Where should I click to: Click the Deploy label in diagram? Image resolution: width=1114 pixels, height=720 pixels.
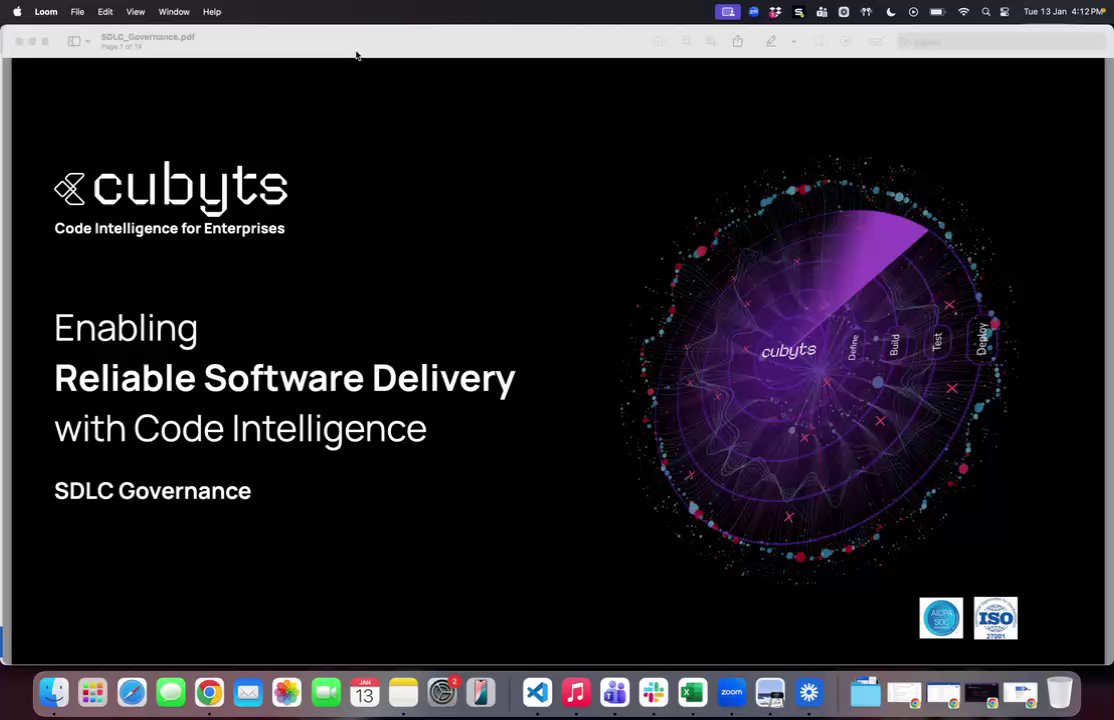coord(983,339)
